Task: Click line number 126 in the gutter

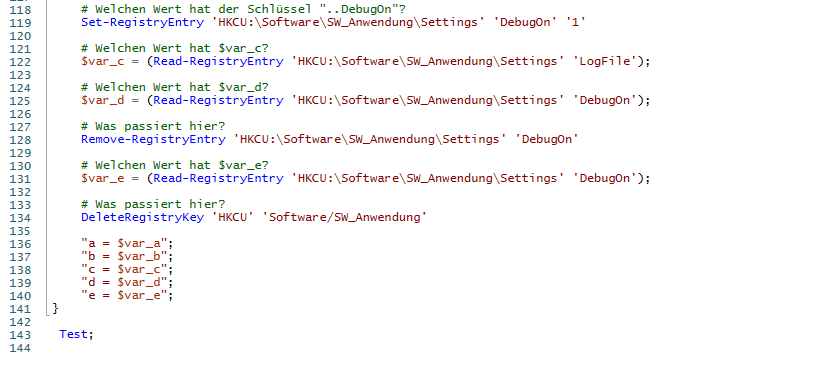Action: point(21,113)
